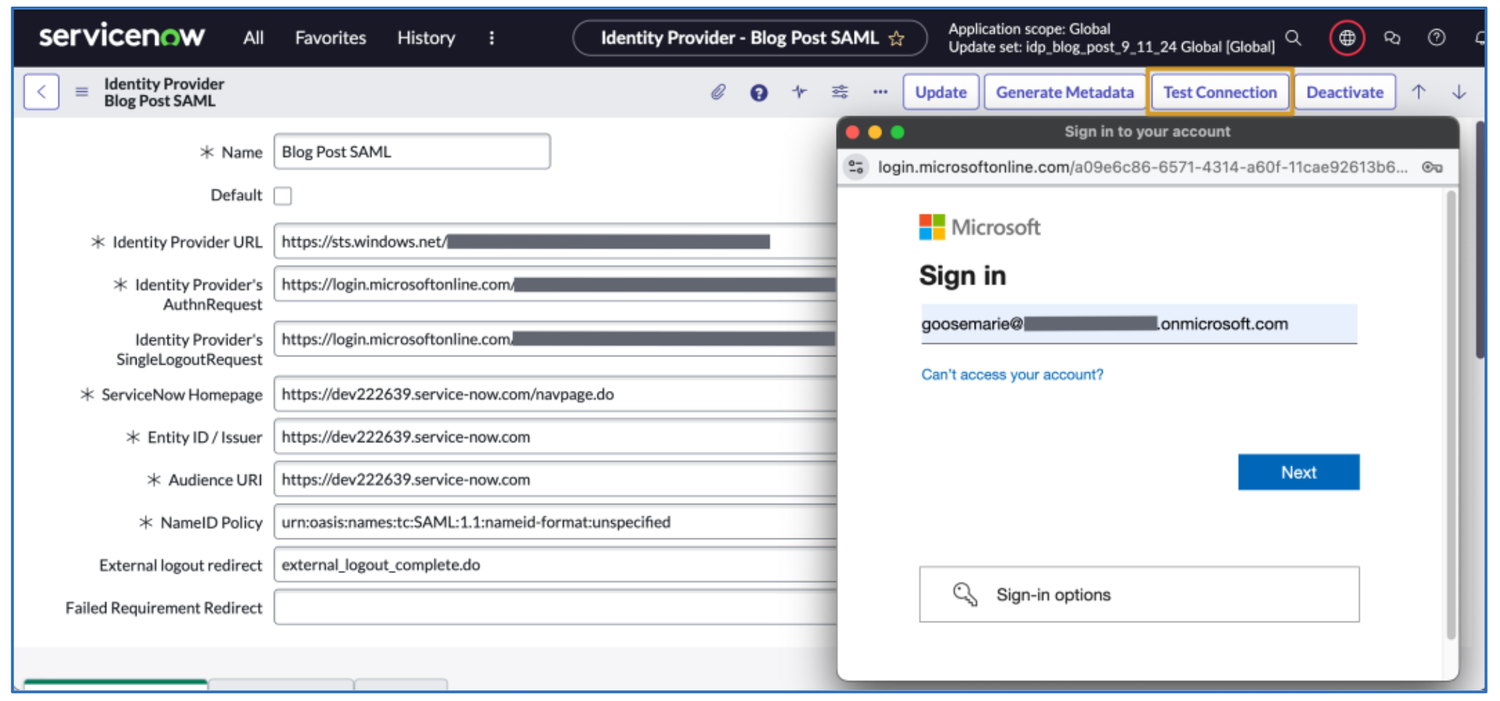Open the History menu
This screenshot has width=1500, height=701.
point(426,38)
